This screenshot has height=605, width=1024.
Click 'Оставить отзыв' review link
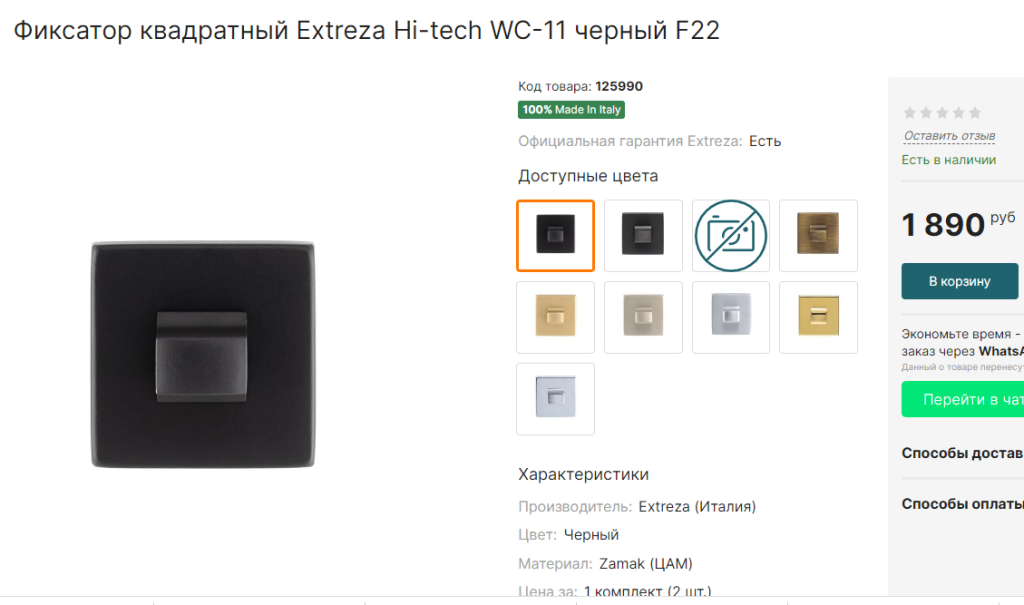[949, 136]
